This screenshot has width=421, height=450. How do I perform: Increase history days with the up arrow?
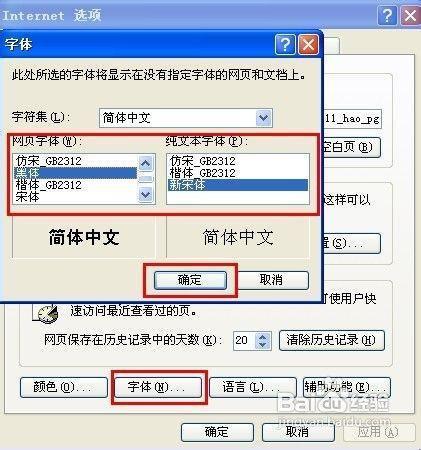(263, 336)
